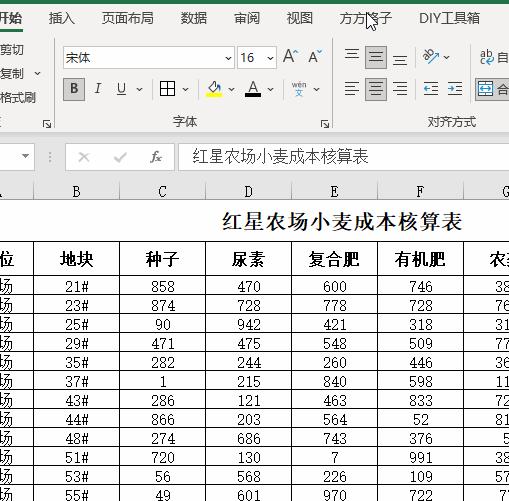Image resolution: width=509 pixels, height=501 pixels.
Task: Open Font settings dialog launcher
Action: point(325,124)
